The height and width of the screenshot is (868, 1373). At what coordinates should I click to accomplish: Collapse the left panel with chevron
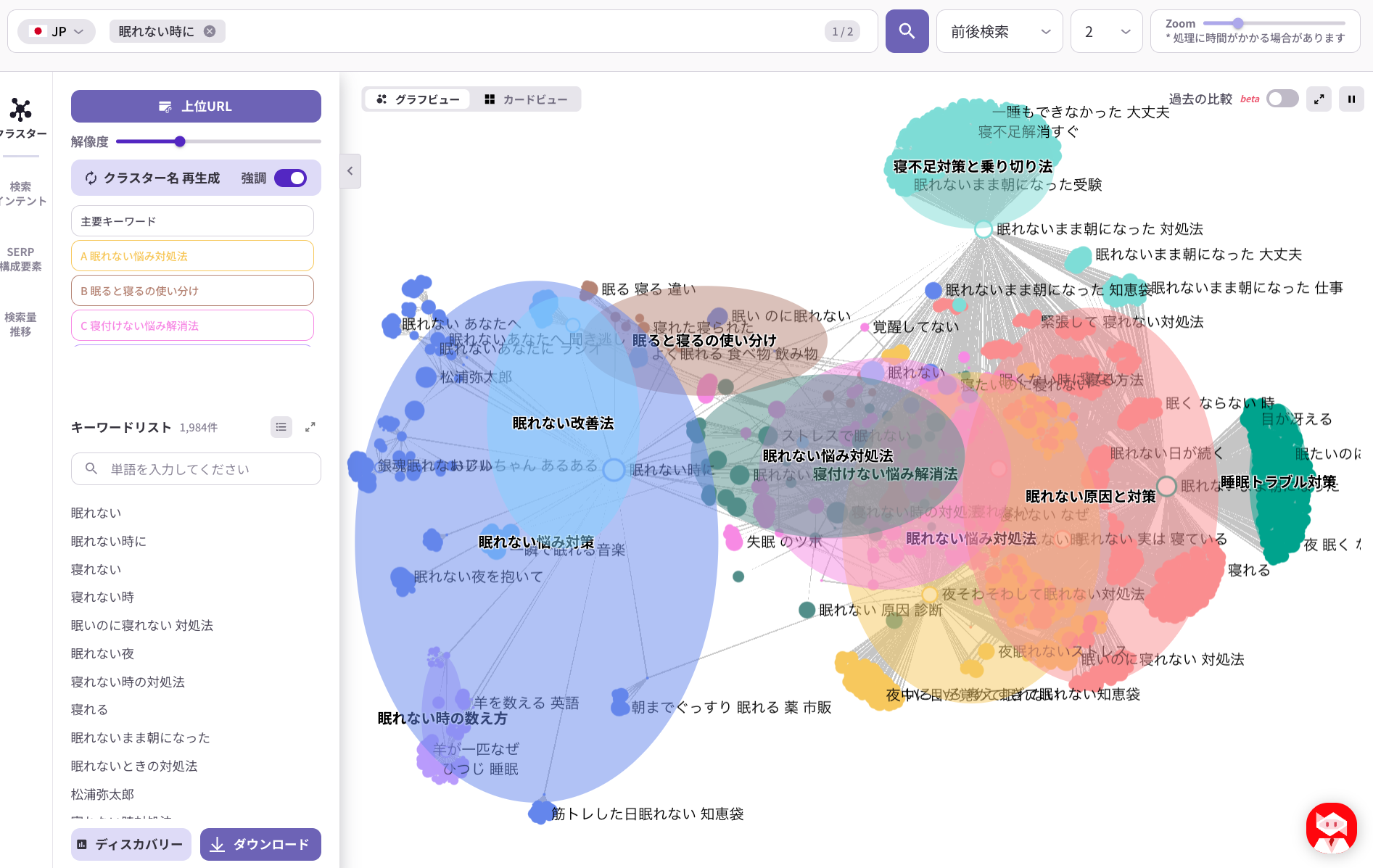350,171
